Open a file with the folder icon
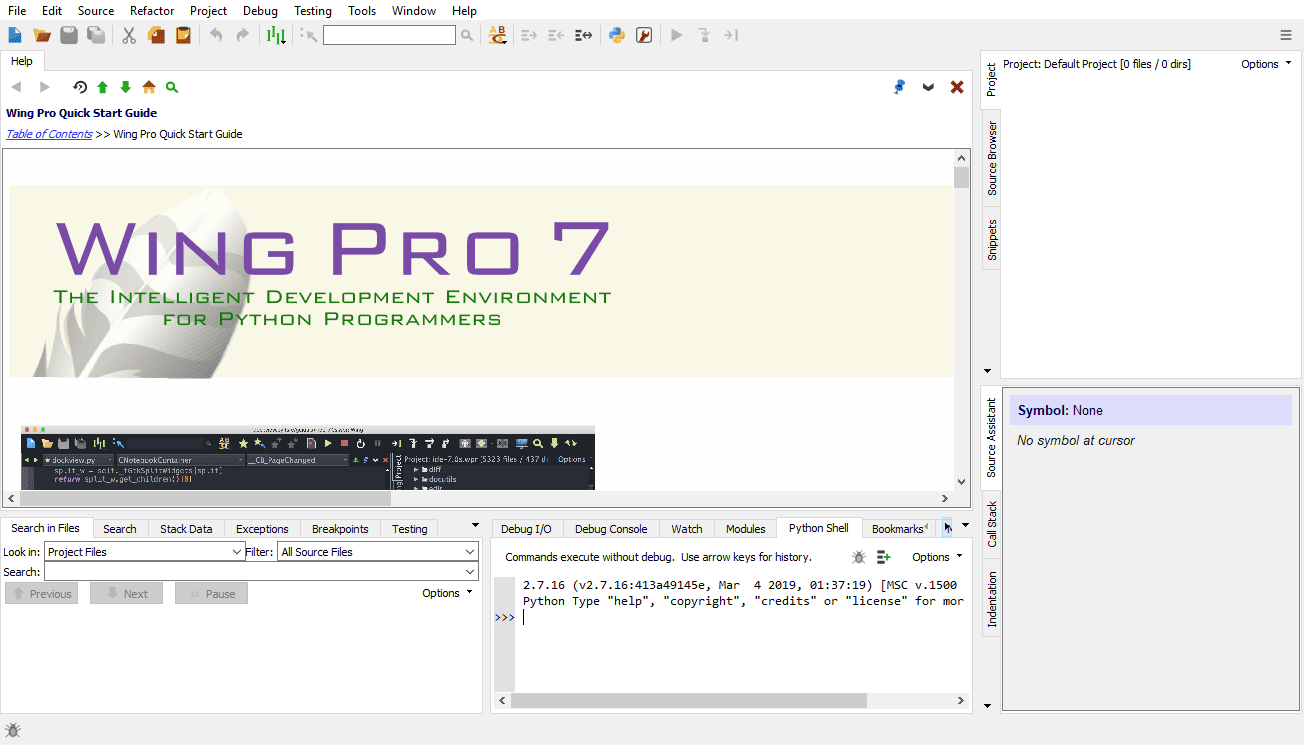This screenshot has height=745, width=1304. 42,35
